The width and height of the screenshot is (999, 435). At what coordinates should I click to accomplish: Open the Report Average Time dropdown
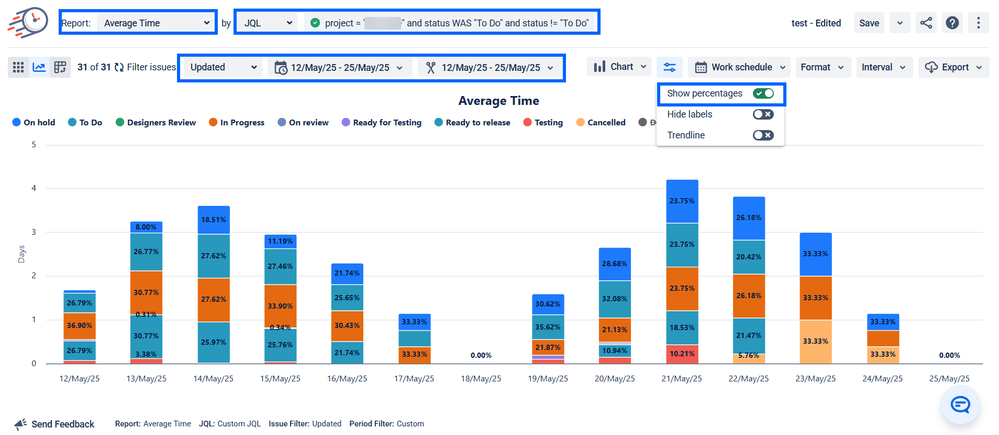pos(157,23)
